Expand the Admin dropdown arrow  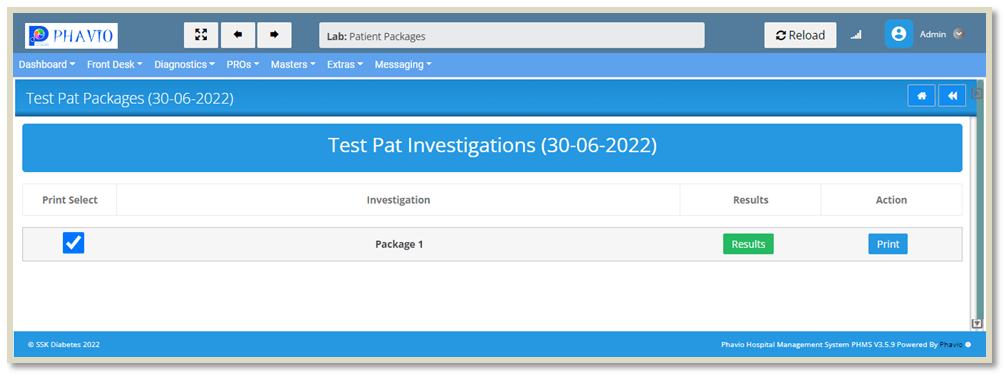tap(958, 34)
